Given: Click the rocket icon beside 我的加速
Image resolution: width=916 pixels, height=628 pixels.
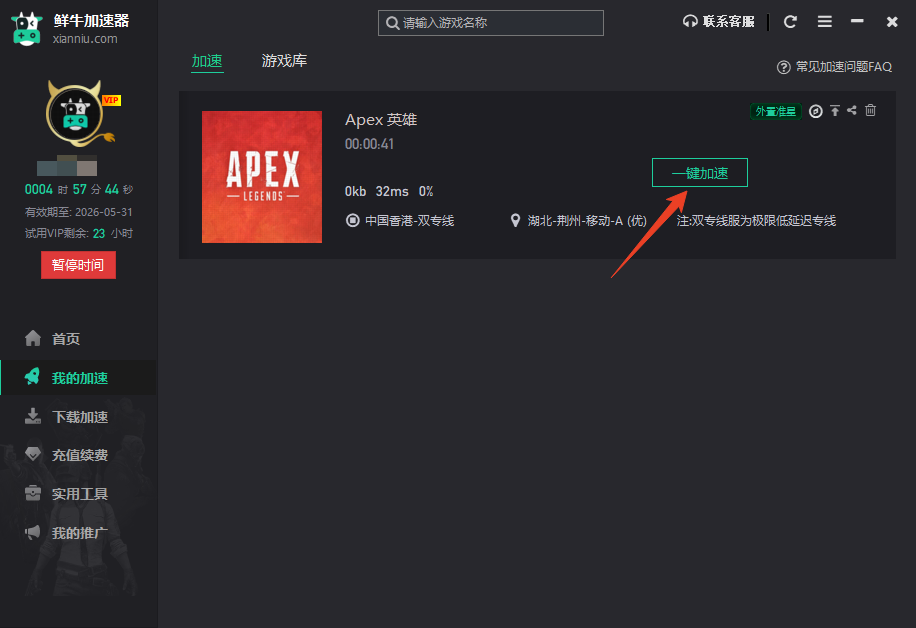Looking at the screenshot, I should (33, 377).
